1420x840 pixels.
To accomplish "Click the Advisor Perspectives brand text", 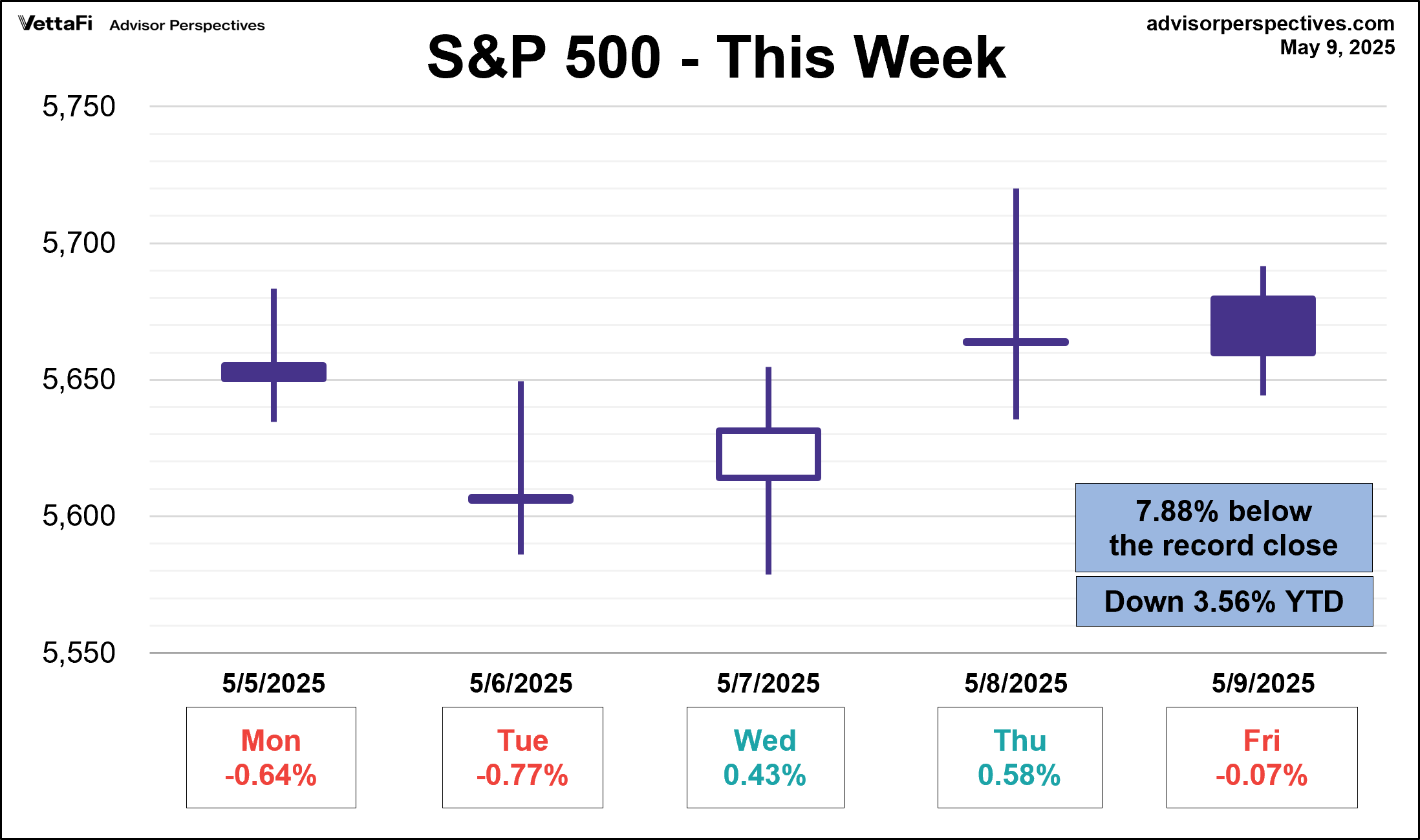I will (187, 25).
